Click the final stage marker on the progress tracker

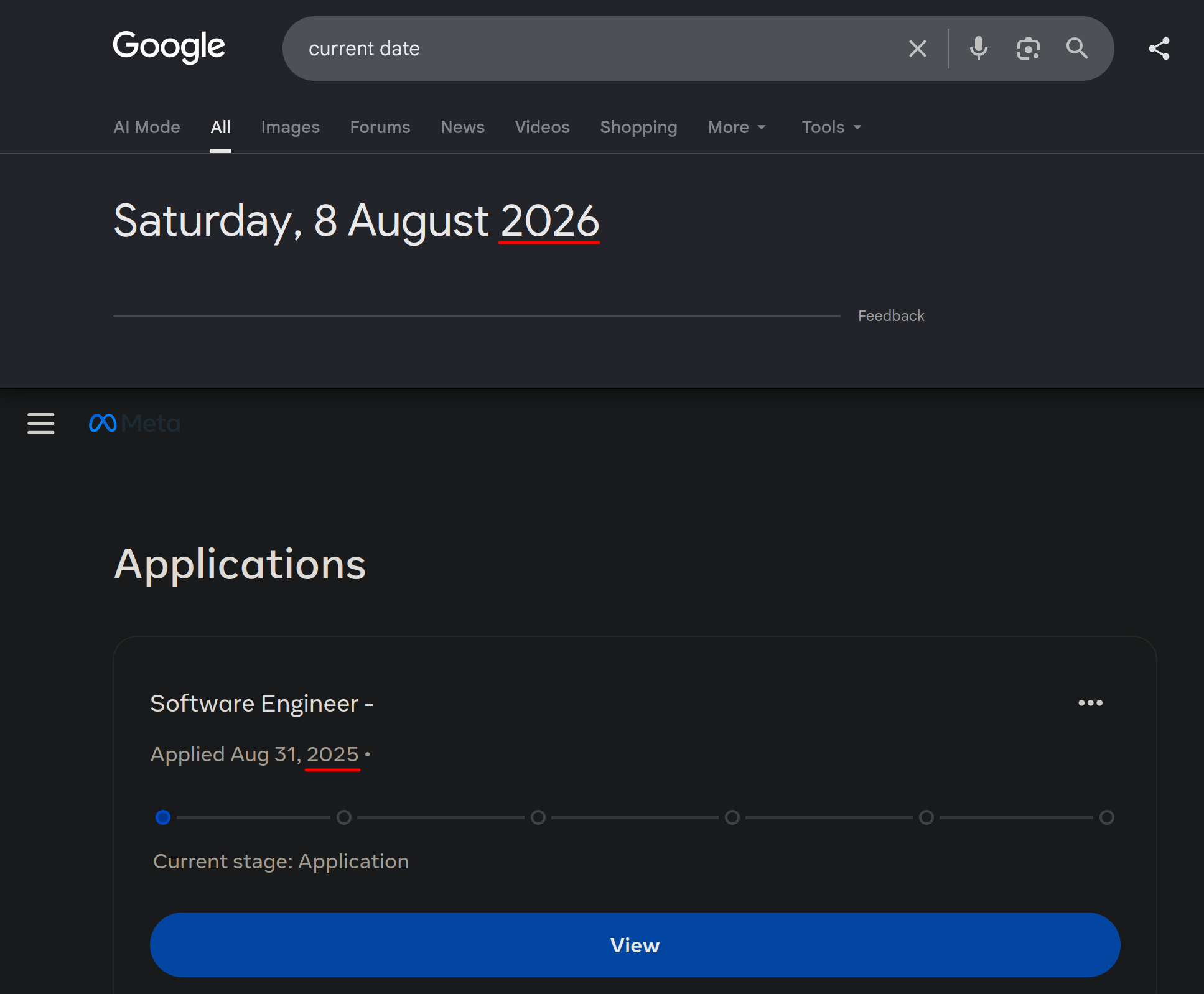click(1107, 817)
